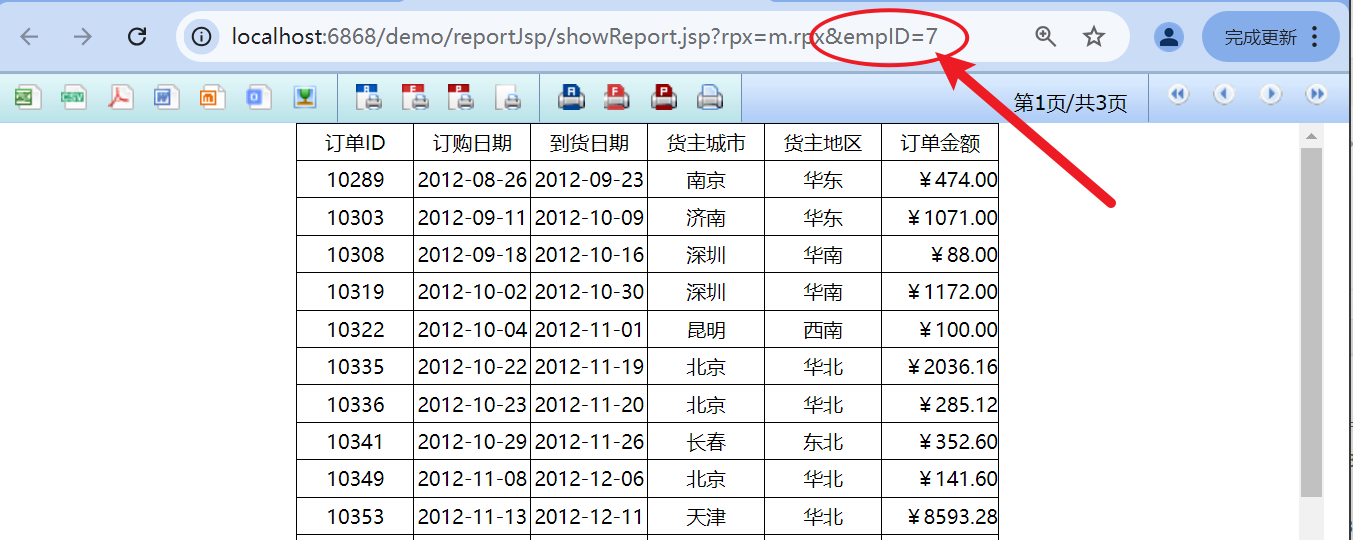Screen dimensions: 1353x540
Task: Click arrival date cell 2012-10-09
Action: point(589,217)
